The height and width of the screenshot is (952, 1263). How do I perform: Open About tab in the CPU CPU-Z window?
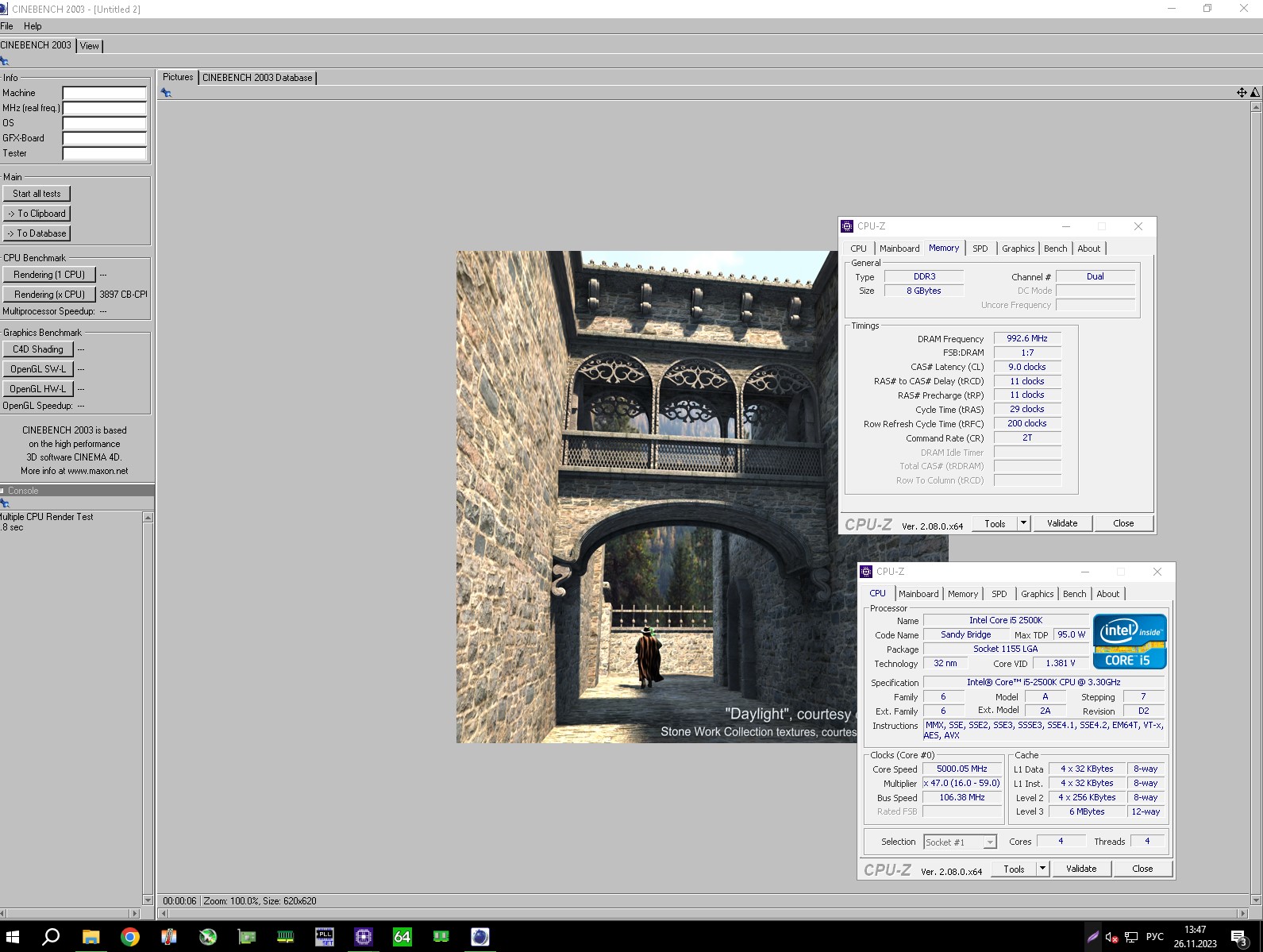click(x=1107, y=594)
